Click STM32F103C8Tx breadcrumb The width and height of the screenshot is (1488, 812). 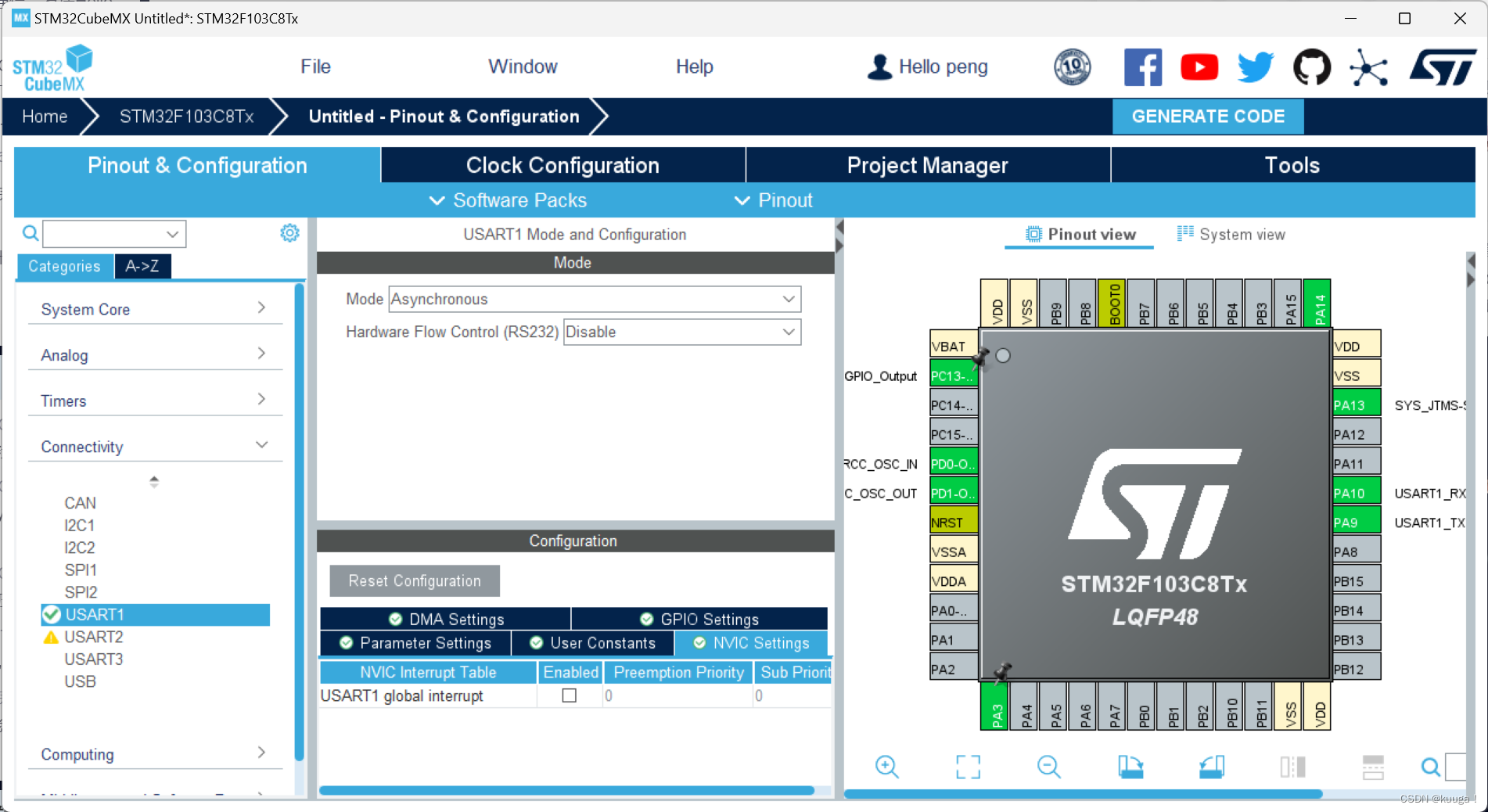[x=186, y=117]
